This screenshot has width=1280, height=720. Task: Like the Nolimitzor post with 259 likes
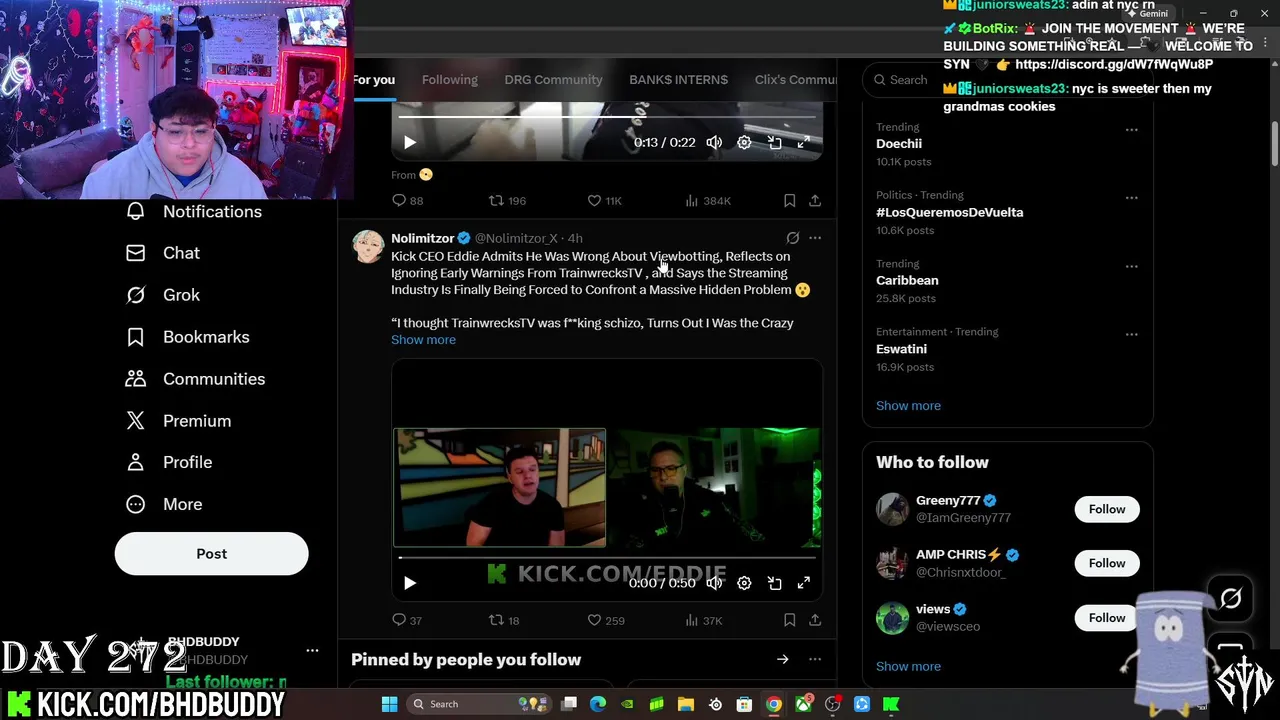[605, 620]
